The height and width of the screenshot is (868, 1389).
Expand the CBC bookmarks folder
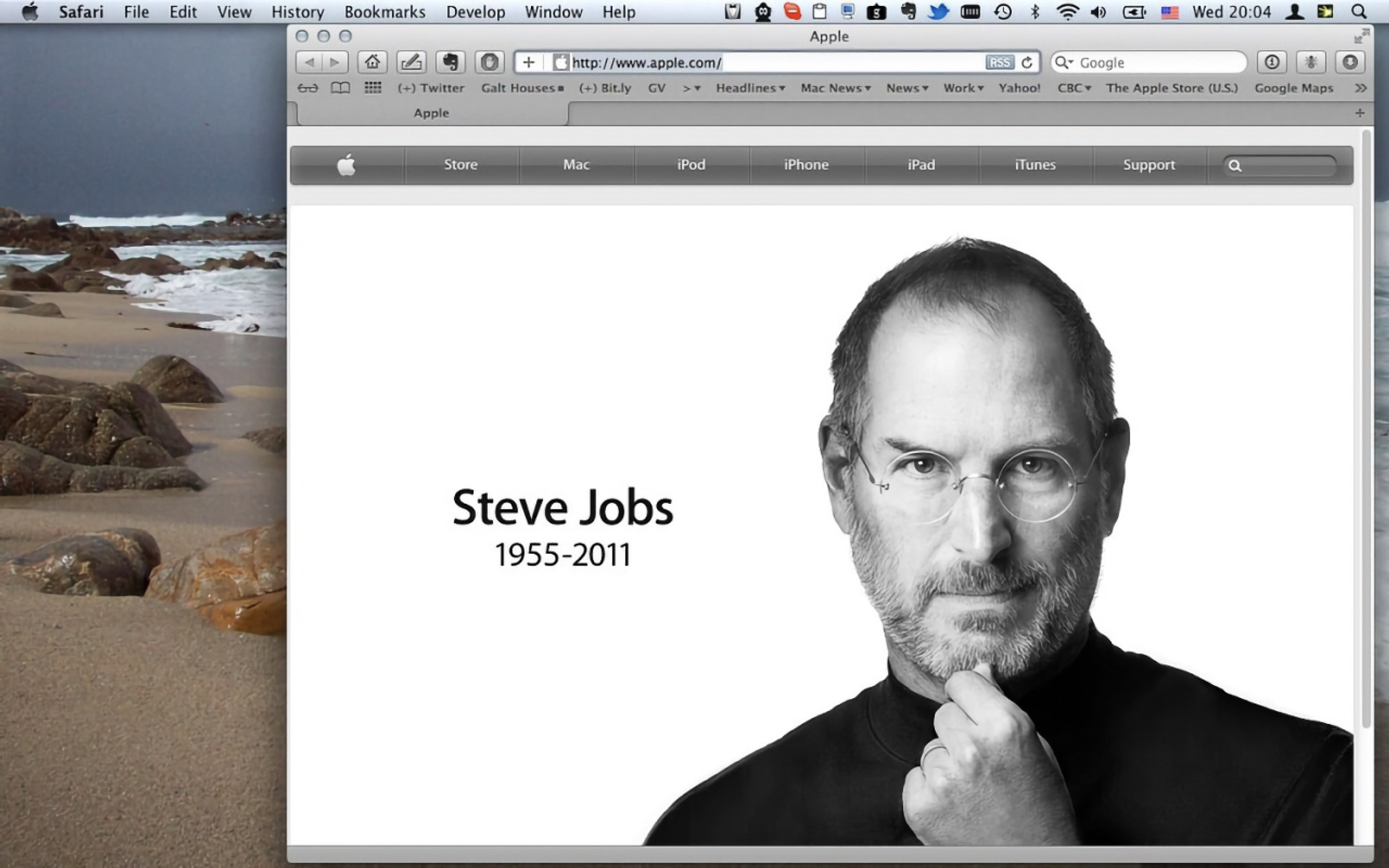click(x=1074, y=88)
